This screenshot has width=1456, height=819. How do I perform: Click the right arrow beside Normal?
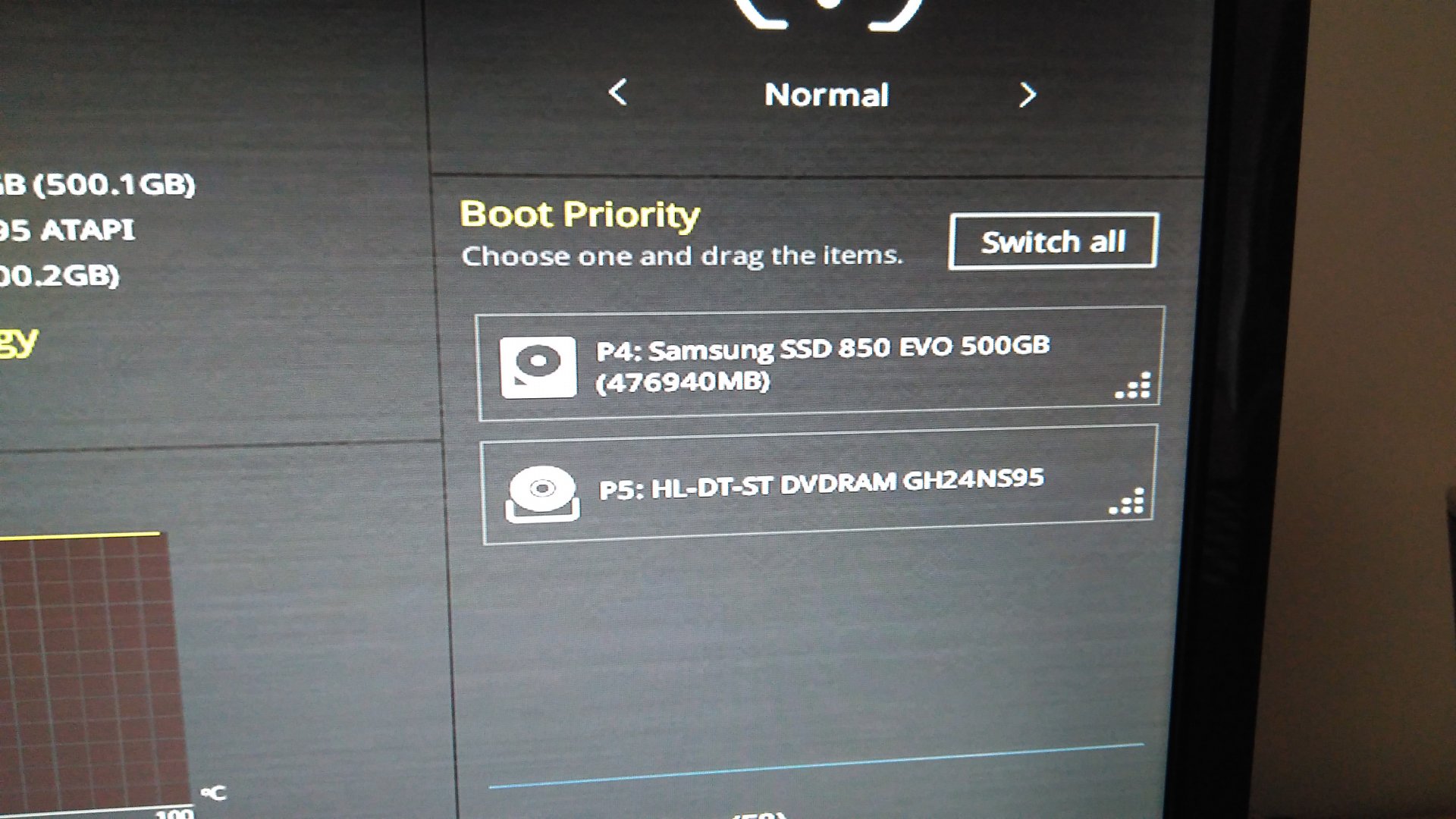click(x=1028, y=95)
